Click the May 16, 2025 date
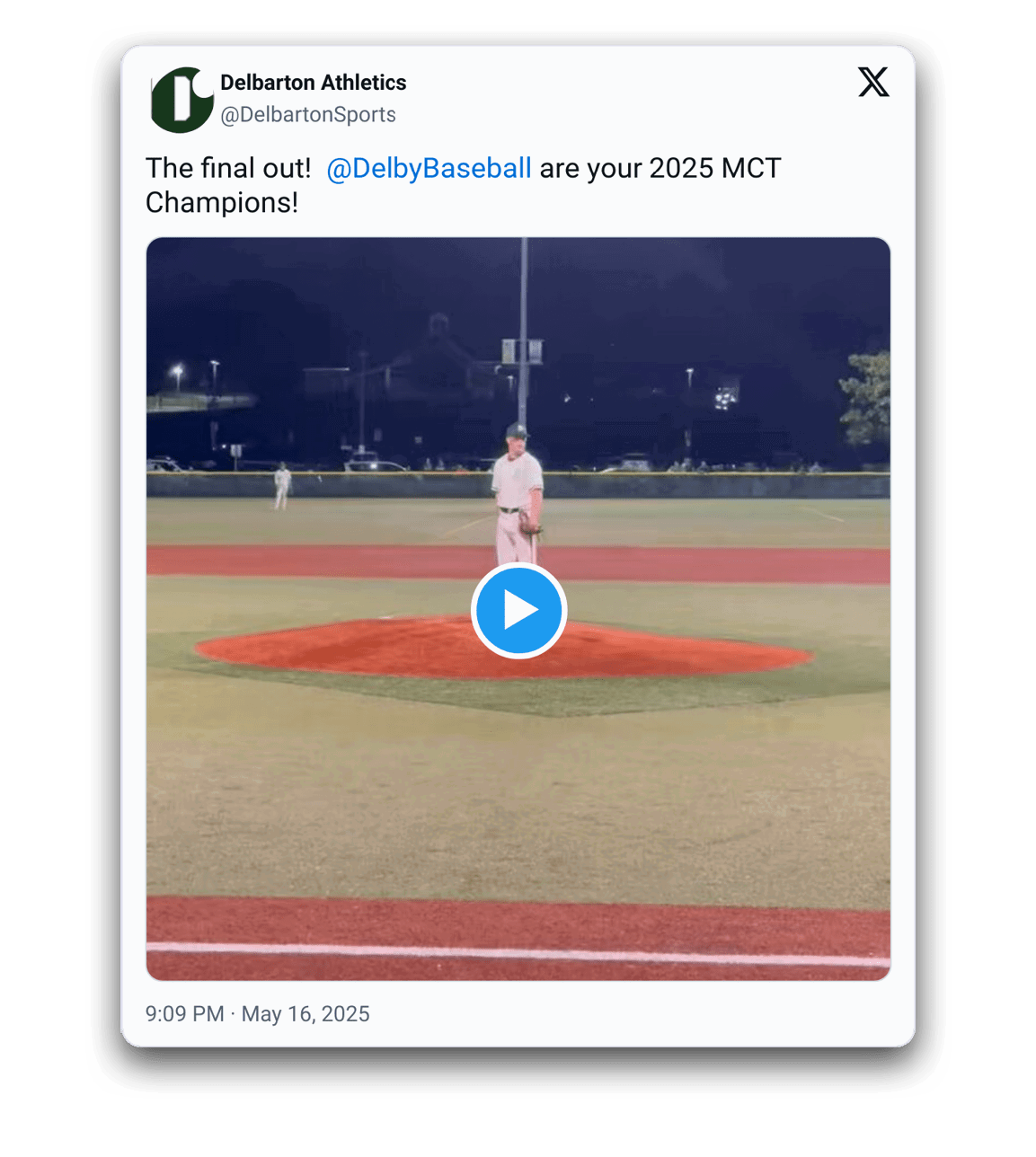 [x=305, y=1014]
